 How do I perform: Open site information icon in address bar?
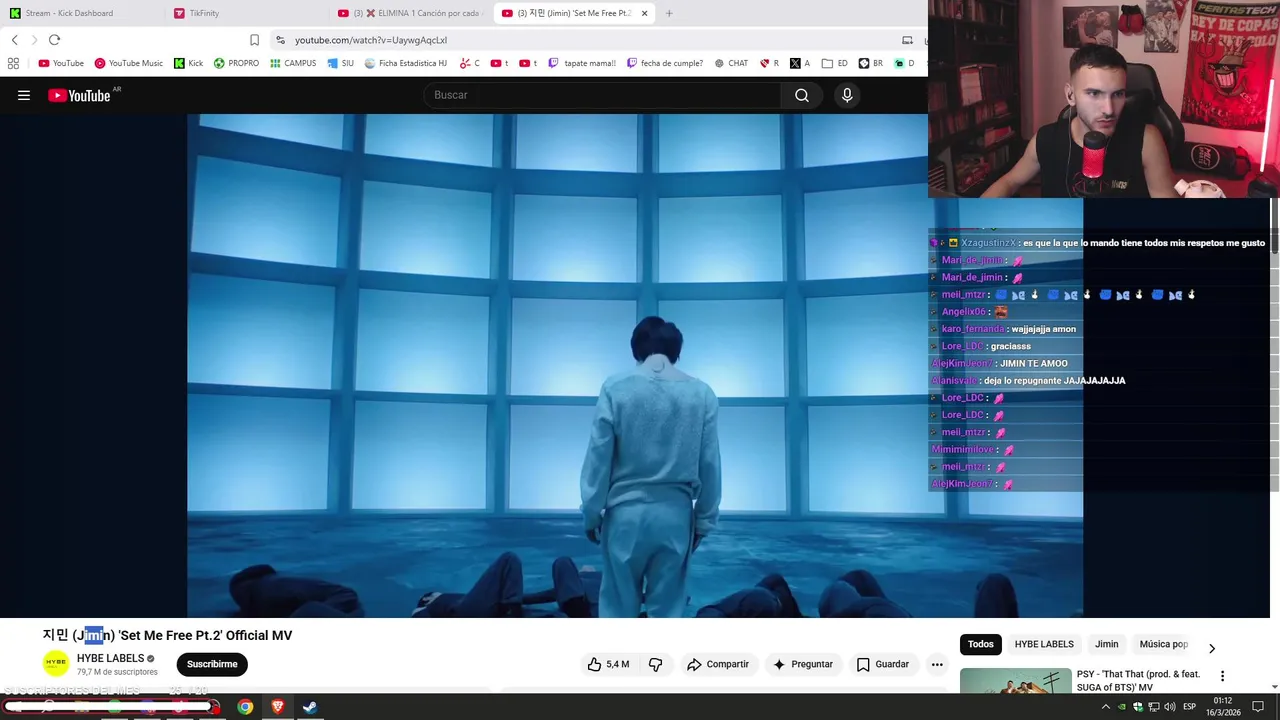[x=280, y=40]
